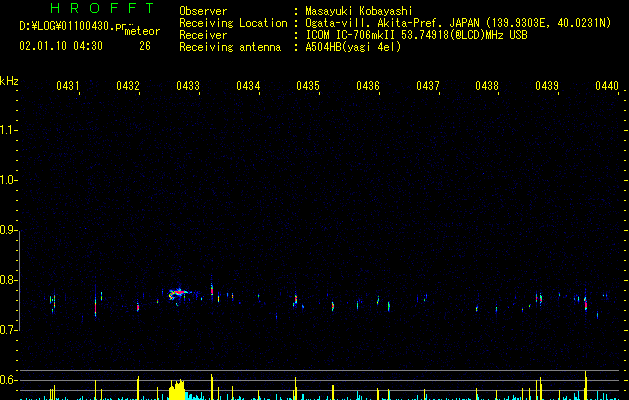The width and height of the screenshot is (629, 400).
Task: Click the Observer label
Action: tap(203, 11)
